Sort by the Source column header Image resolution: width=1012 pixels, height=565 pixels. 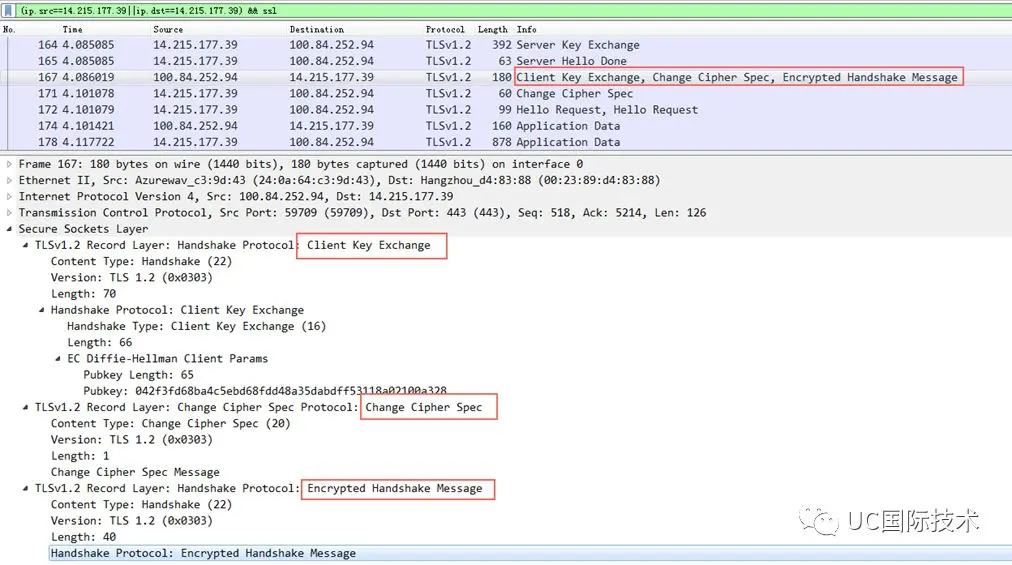pyautogui.click(x=168, y=30)
